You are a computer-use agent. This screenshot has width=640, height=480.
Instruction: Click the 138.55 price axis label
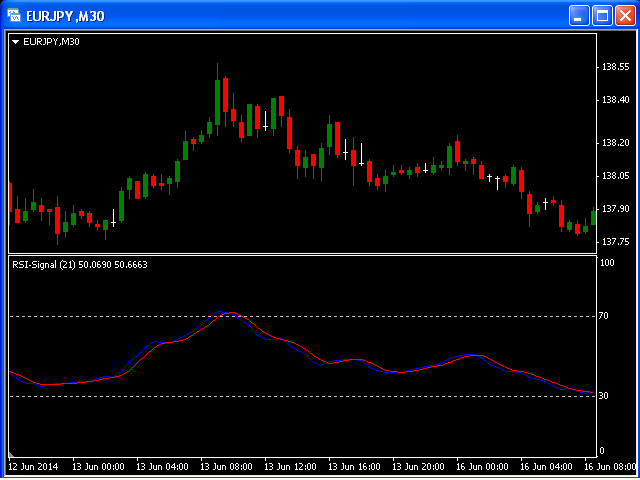click(615, 67)
